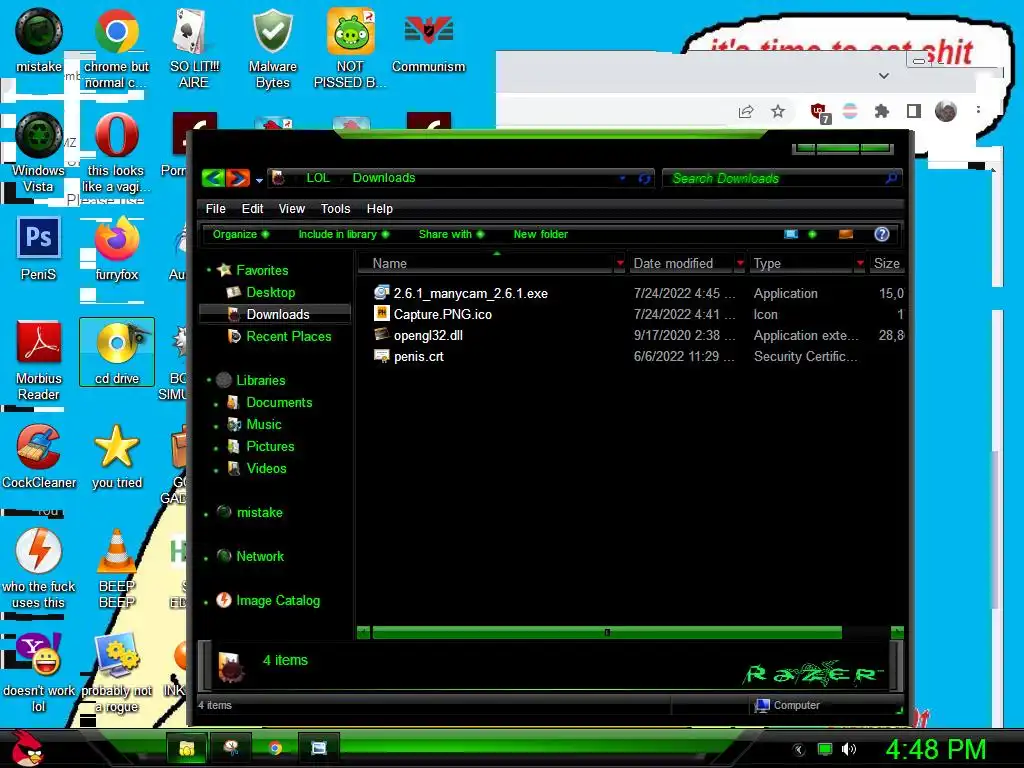Click the file list scroll left arrow

[x=364, y=632]
